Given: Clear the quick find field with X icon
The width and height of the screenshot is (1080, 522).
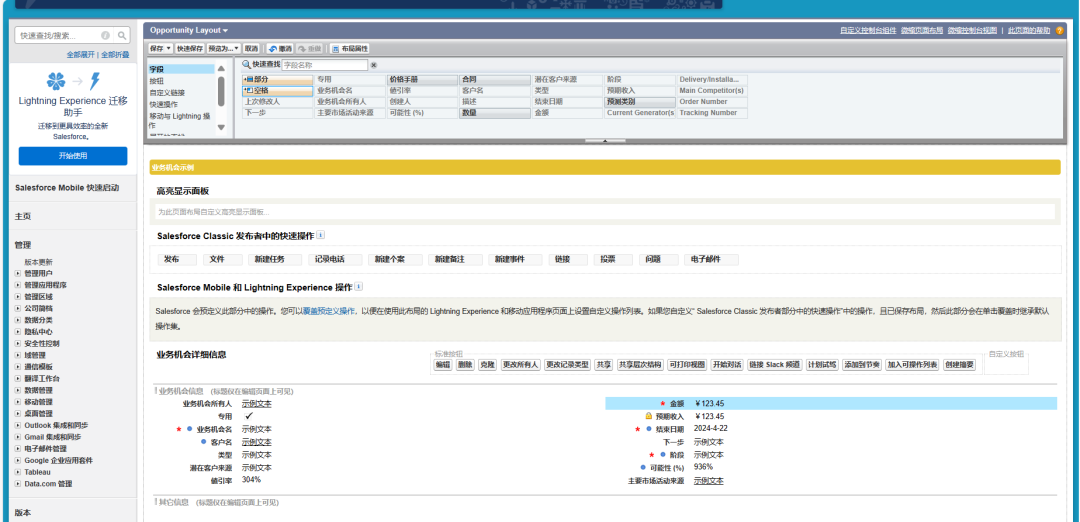Looking at the screenshot, I should [374, 65].
